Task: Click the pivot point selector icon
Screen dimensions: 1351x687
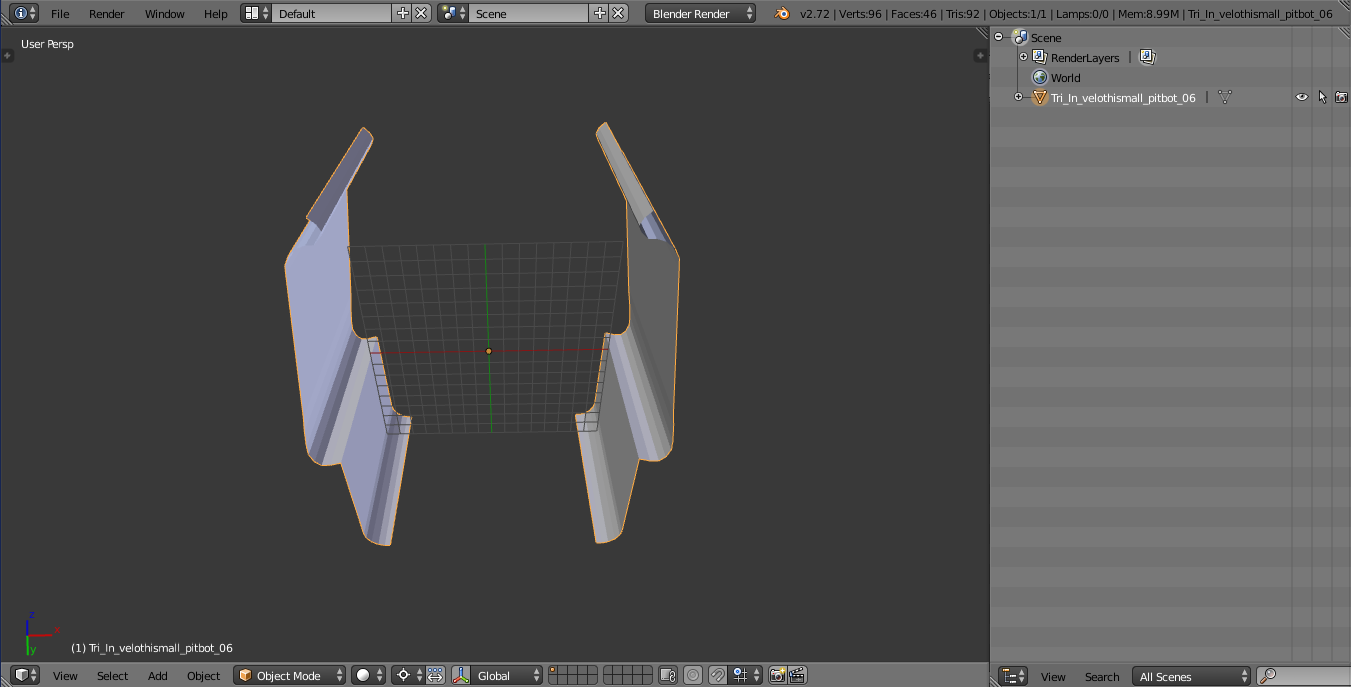Action: click(x=409, y=675)
